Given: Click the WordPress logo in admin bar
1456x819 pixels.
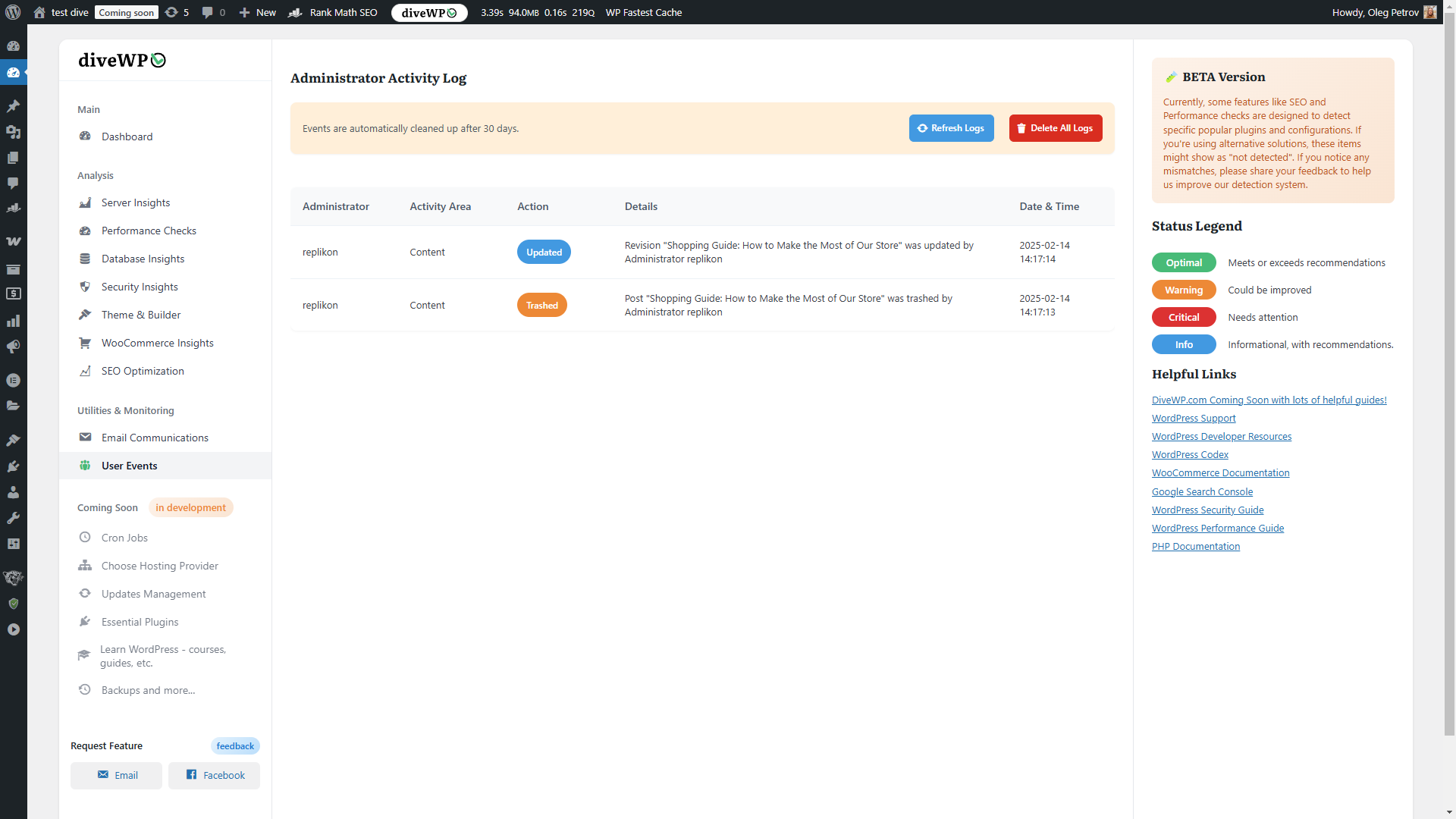Looking at the screenshot, I should point(13,12).
